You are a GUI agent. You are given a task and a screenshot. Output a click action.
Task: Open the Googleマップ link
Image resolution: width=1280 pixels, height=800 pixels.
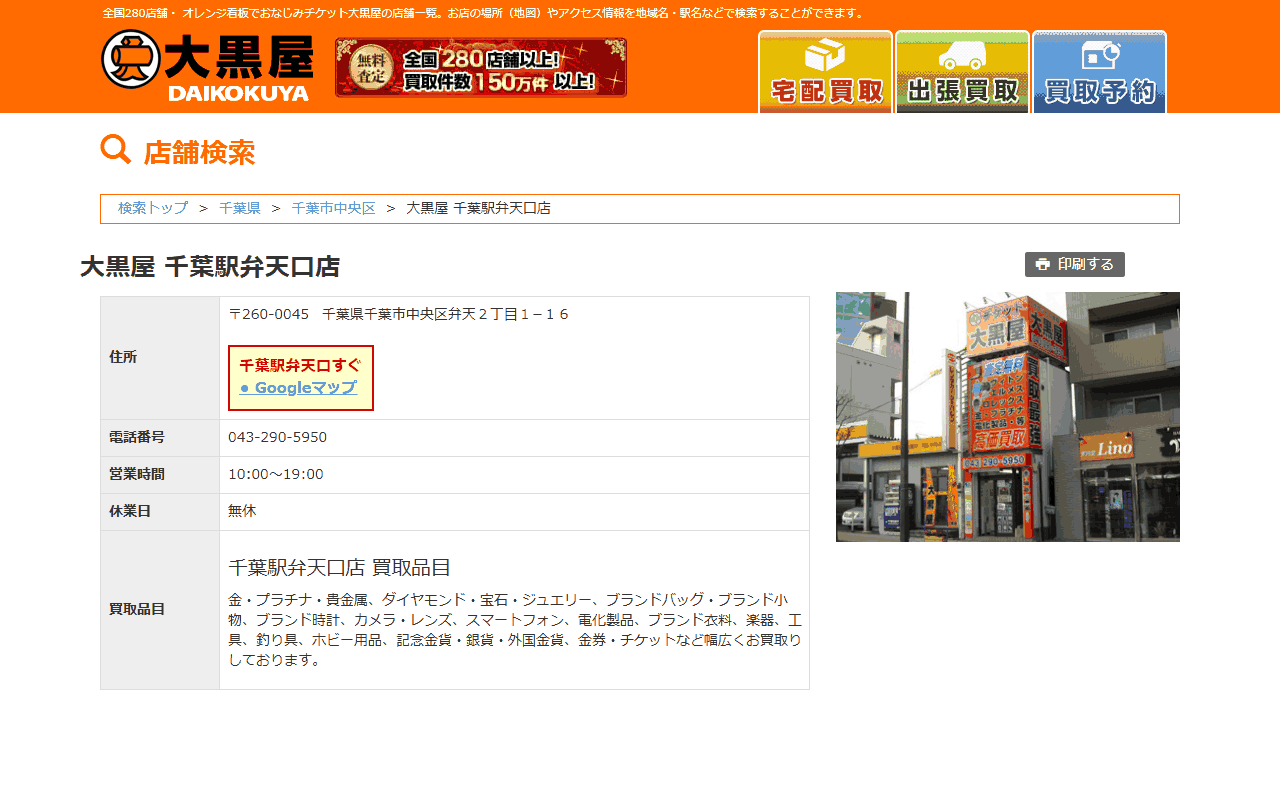298,388
